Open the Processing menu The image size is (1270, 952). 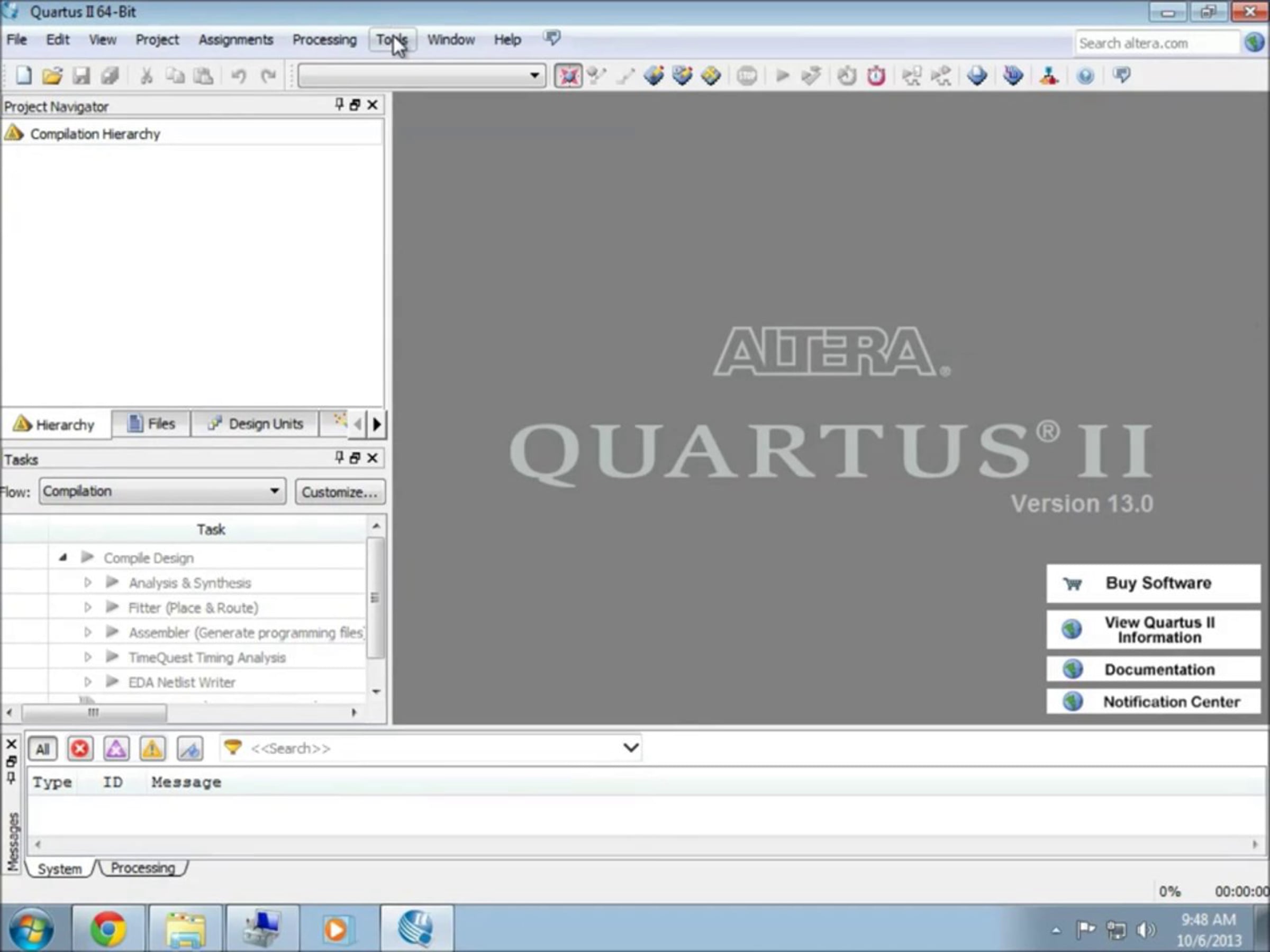pos(324,40)
